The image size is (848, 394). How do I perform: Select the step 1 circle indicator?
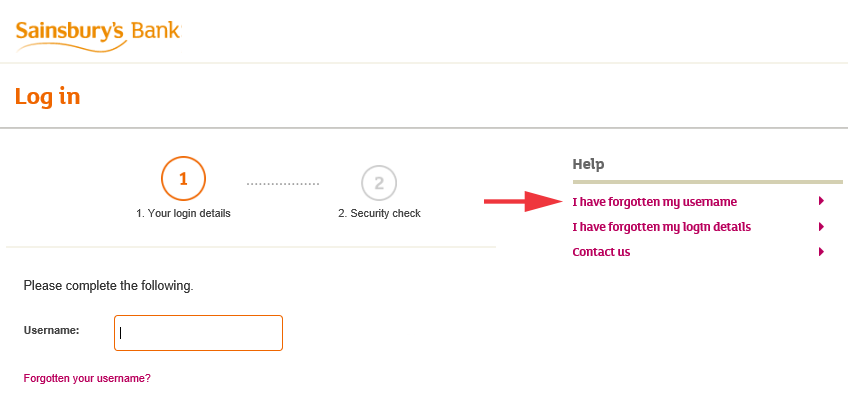pyautogui.click(x=183, y=179)
